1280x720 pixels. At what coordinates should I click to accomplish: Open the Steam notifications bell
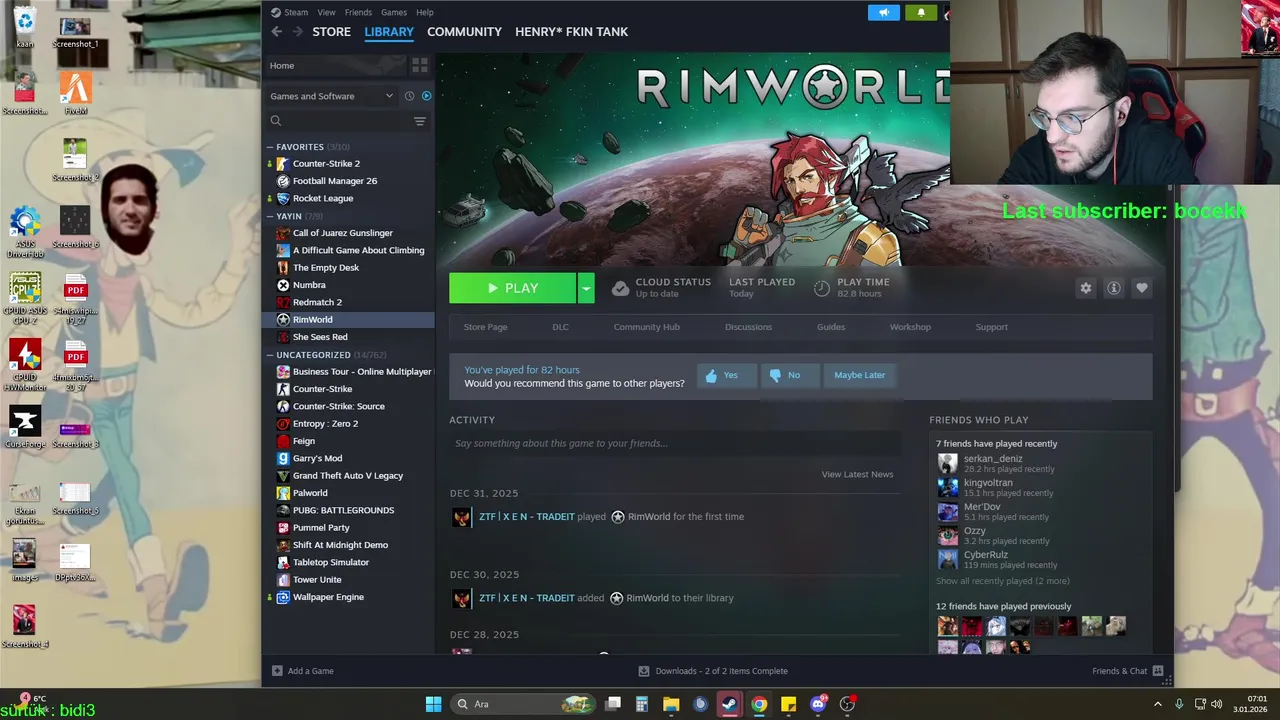[921, 13]
